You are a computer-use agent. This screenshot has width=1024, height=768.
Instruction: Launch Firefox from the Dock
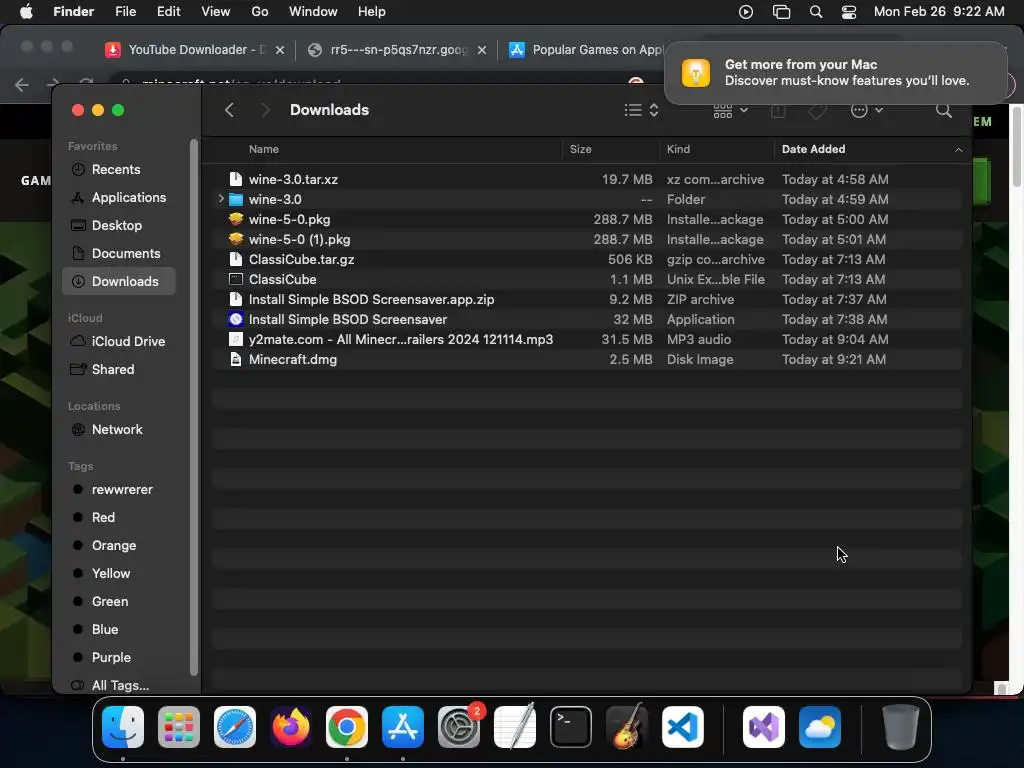tap(291, 727)
